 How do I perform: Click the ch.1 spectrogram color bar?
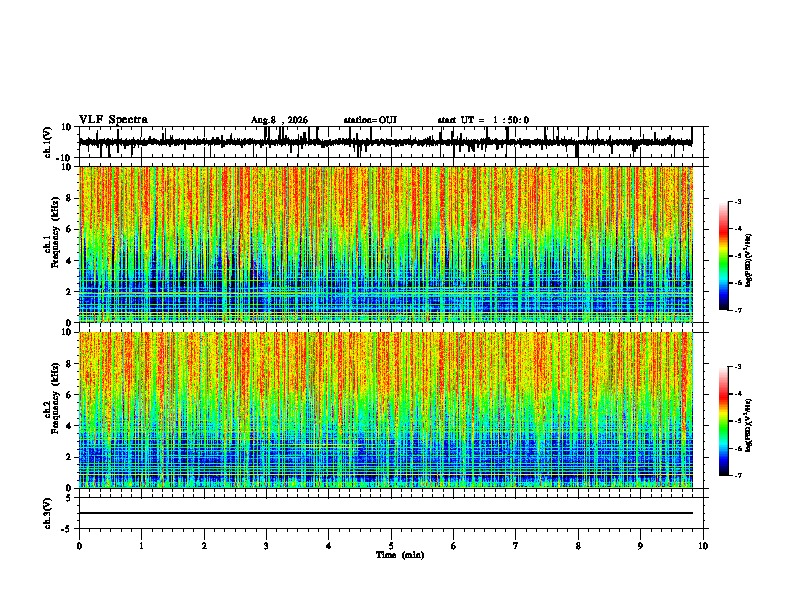click(x=724, y=256)
